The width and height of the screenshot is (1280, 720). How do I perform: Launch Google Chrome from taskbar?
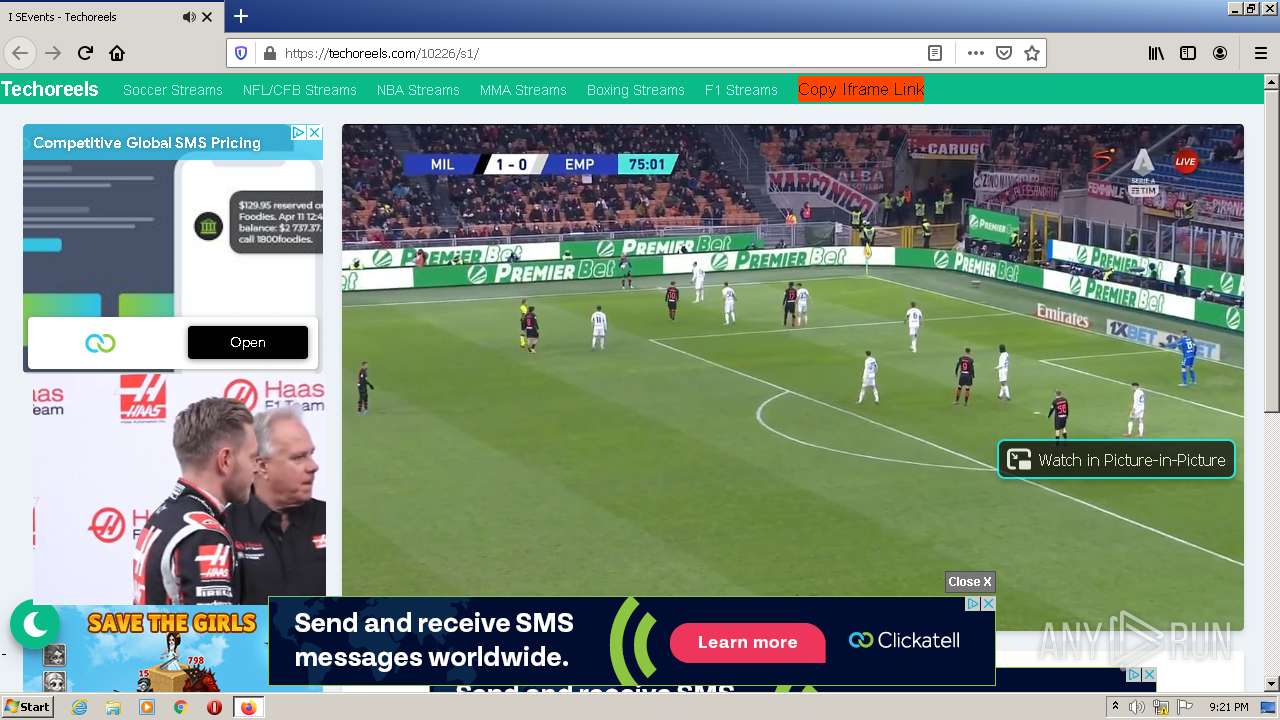[x=180, y=707]
